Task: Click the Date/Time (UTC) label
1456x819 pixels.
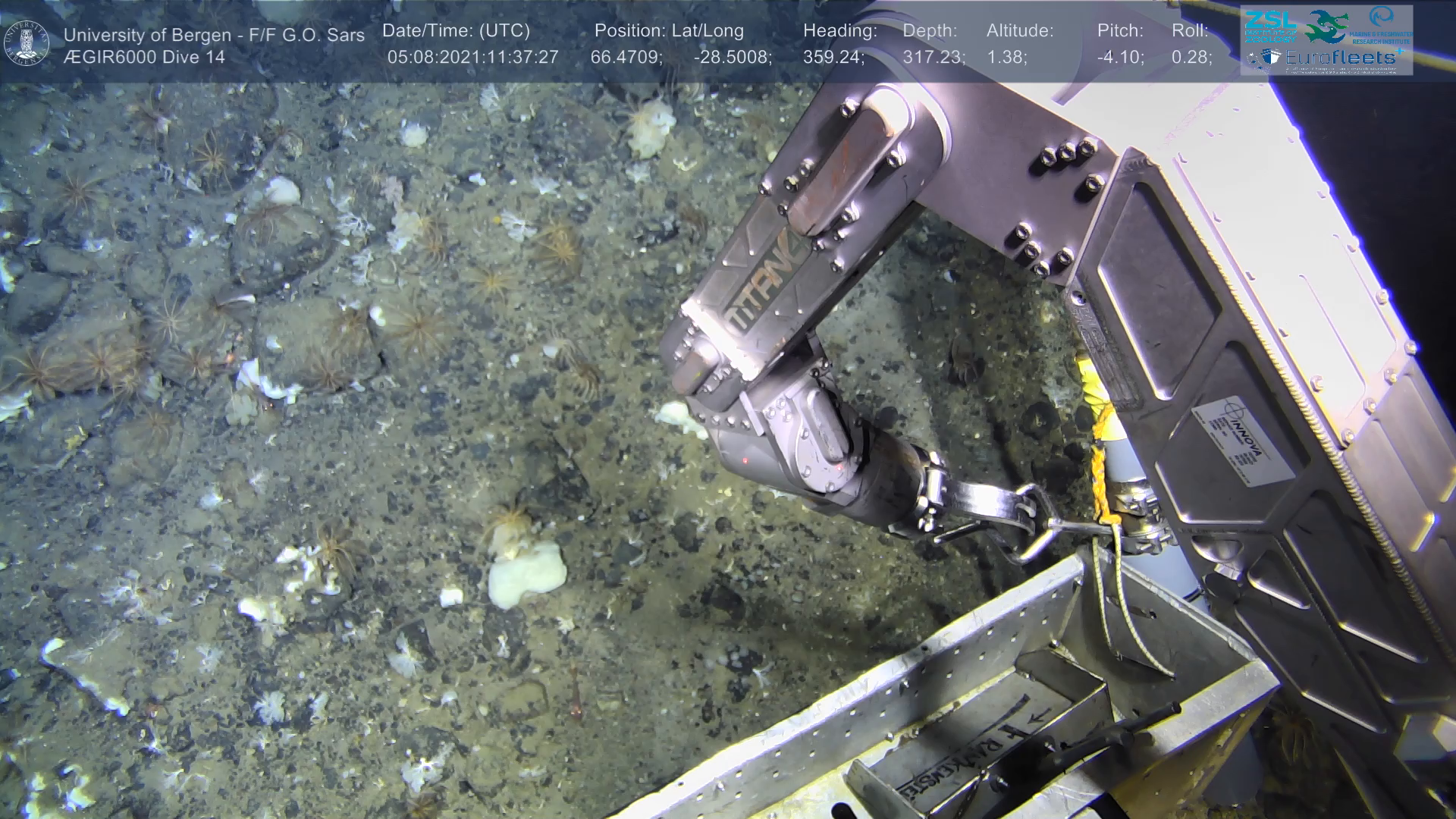Action: (456, 31)
